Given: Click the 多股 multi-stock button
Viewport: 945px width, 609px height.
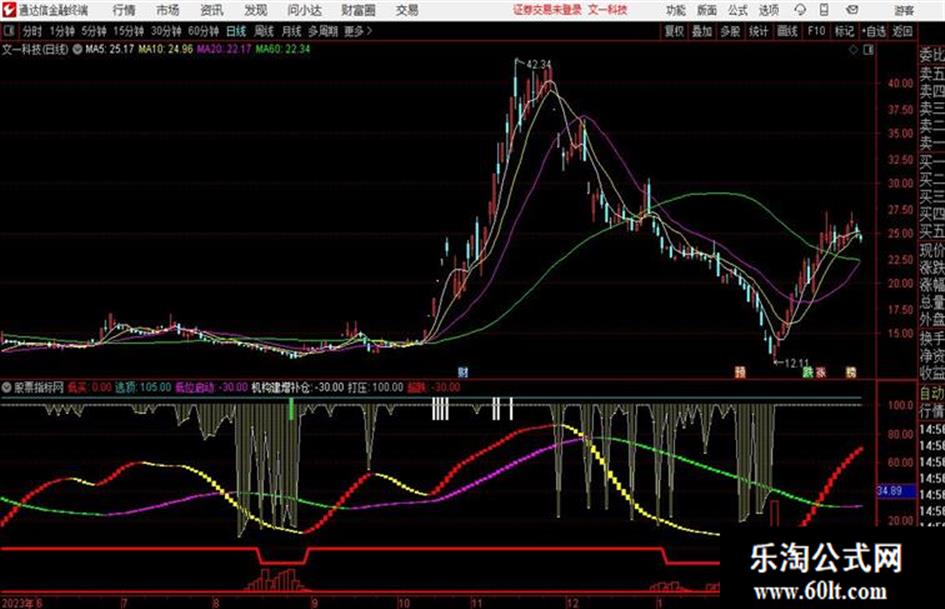Looking at the screenshot, I should pyautogui.click(x=730, y=31).
